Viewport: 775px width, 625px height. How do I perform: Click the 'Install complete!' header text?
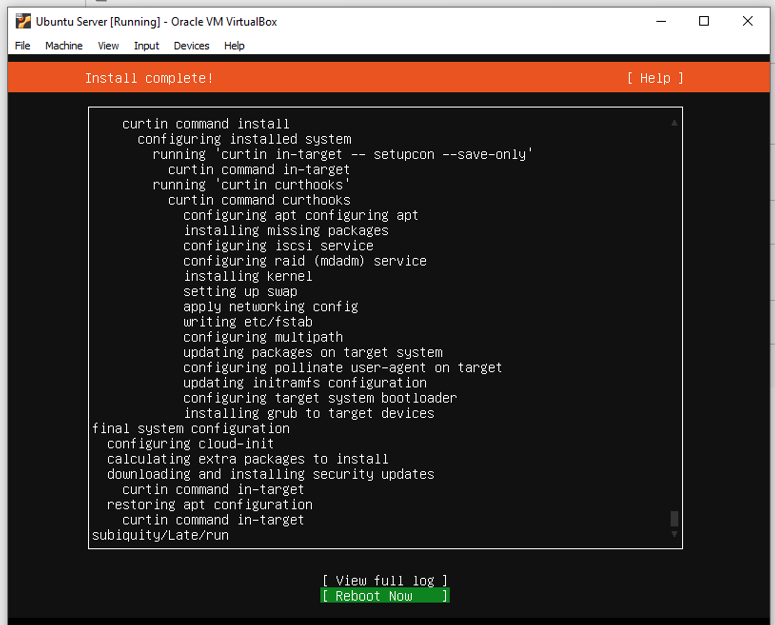click(x=149, y=78)
